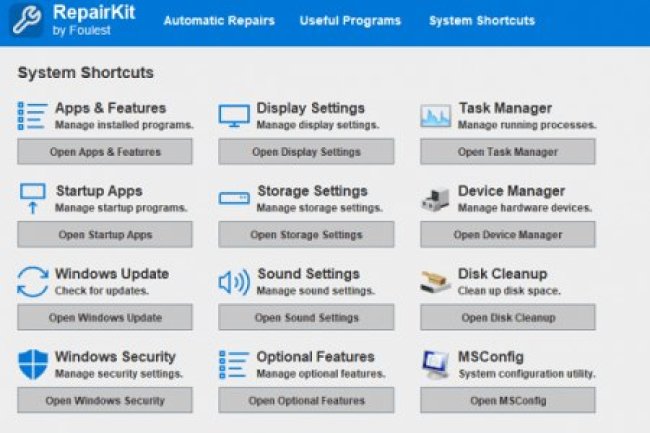Click the Device Manager hardware icon
Viewport: 650px width, 433px height.
(436, 198)
